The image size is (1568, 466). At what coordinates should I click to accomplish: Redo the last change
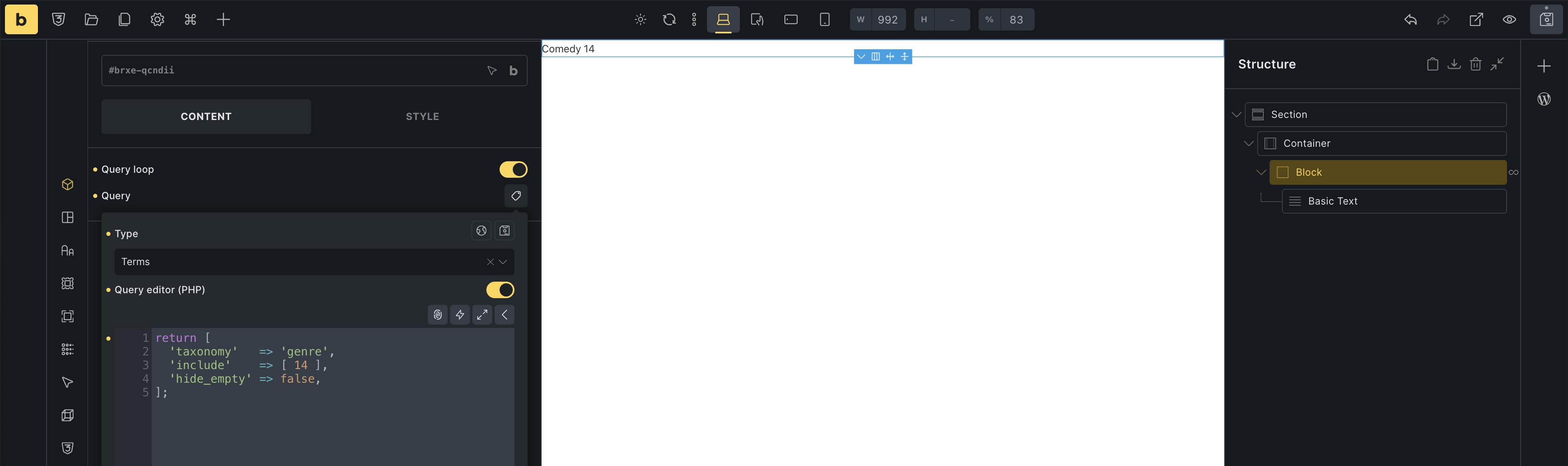[1443, 19]
